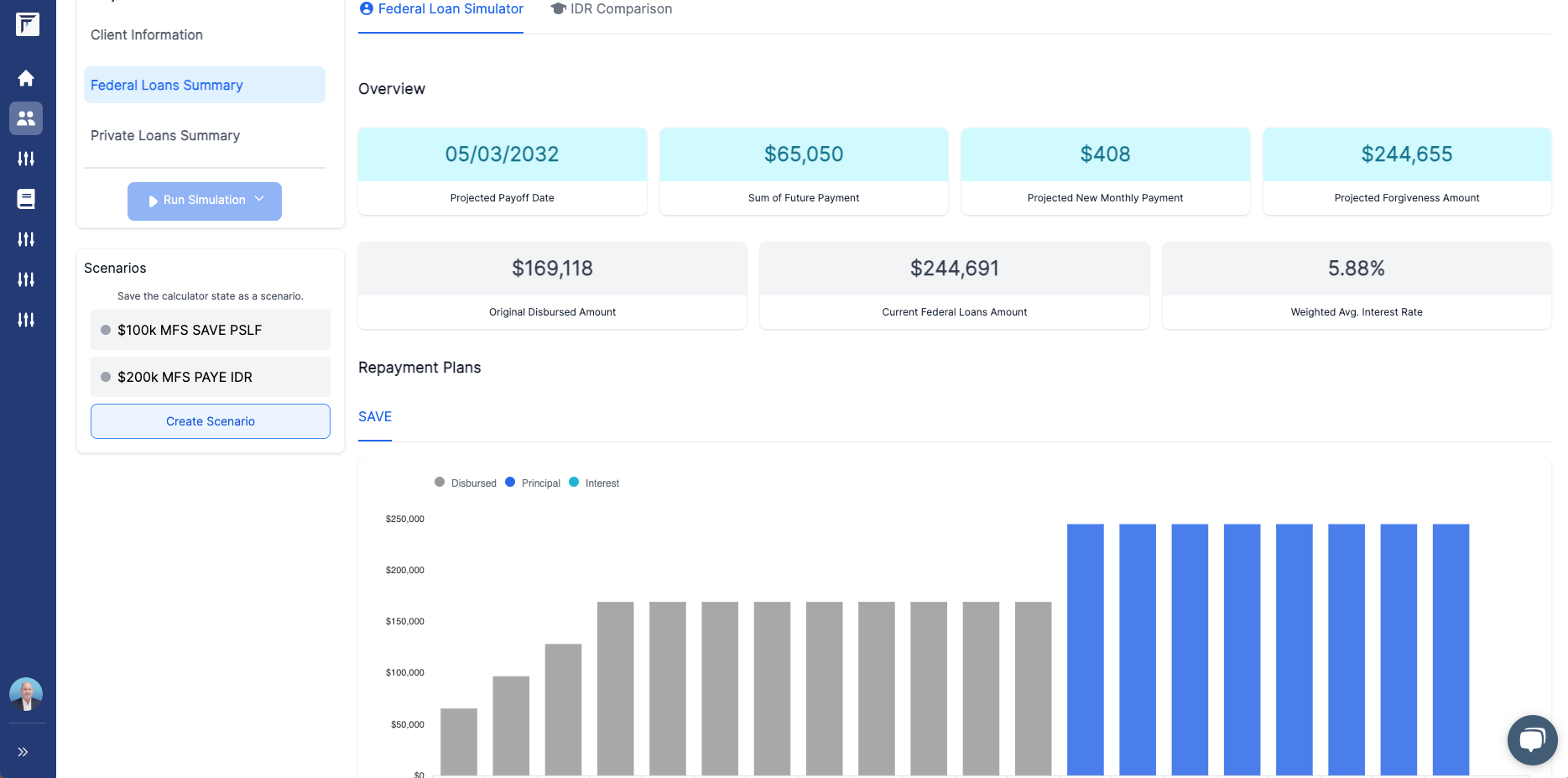Click the $169,118 Original Disbursed Amount value
Image resolution: width=1568 pixels, height=778 pixels.
click(x=553, y=269)
